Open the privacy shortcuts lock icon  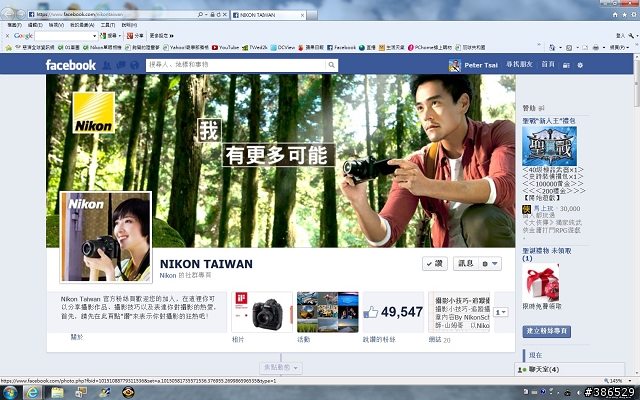(566, 65)
